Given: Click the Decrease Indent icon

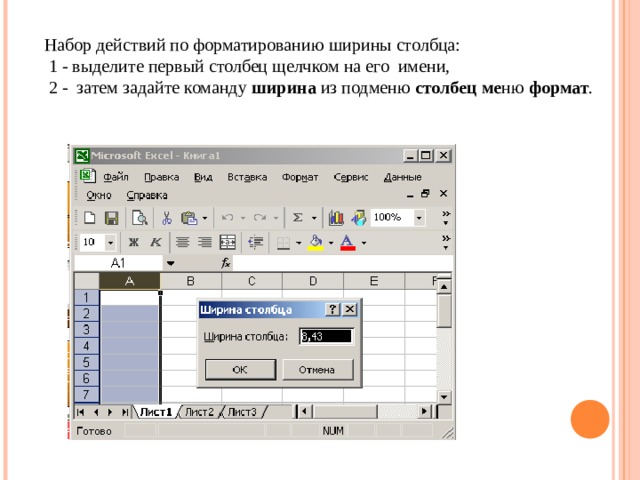Looking at the screenshot, I should tap(256, 242).
